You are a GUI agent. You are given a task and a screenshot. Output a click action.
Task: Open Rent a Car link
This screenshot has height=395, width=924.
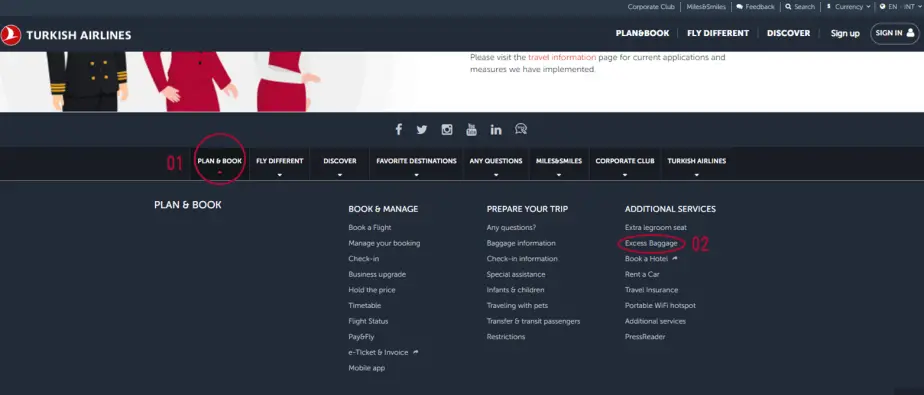click(642, 274)
